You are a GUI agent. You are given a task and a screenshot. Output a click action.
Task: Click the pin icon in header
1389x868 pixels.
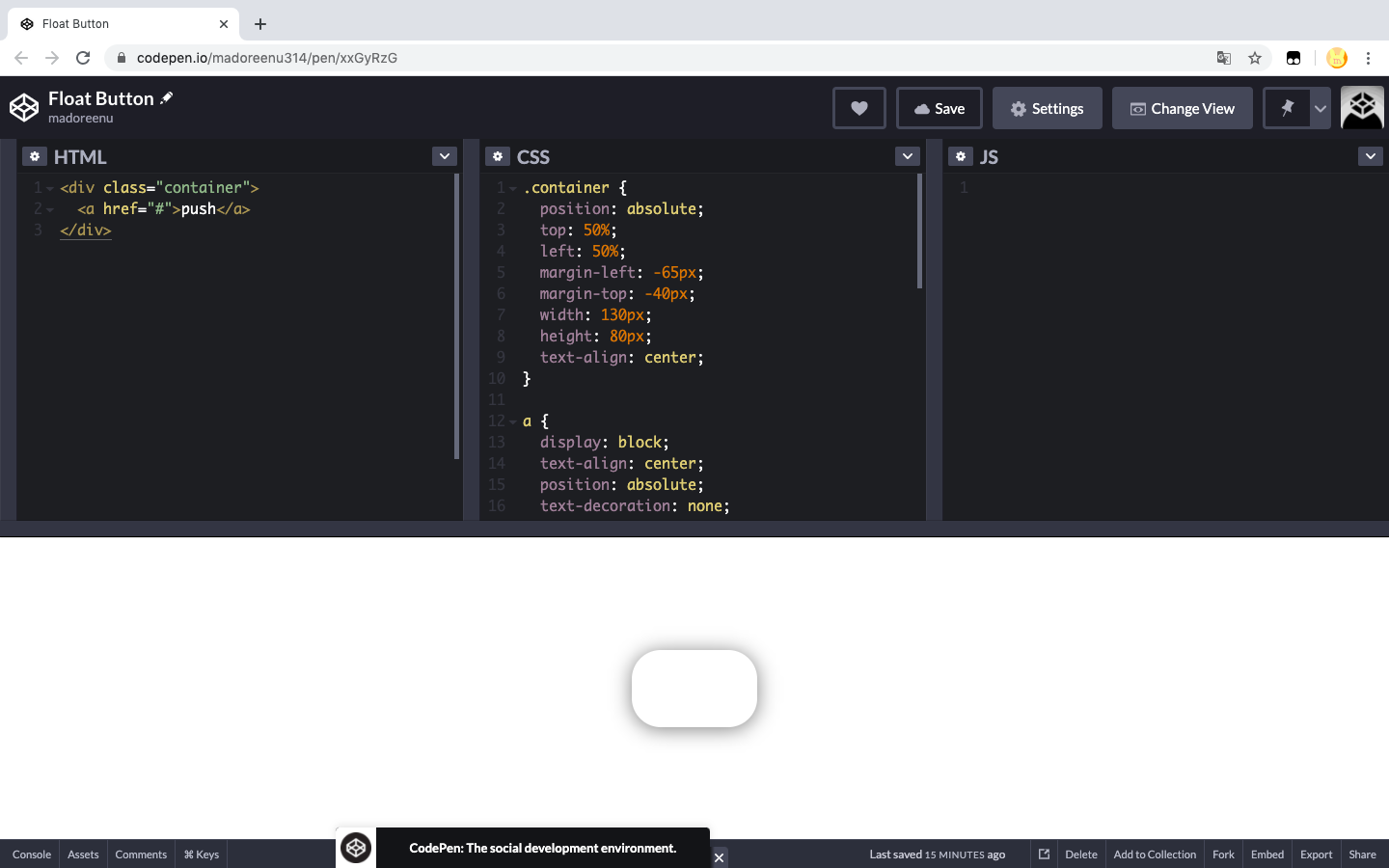(1287, 108)
